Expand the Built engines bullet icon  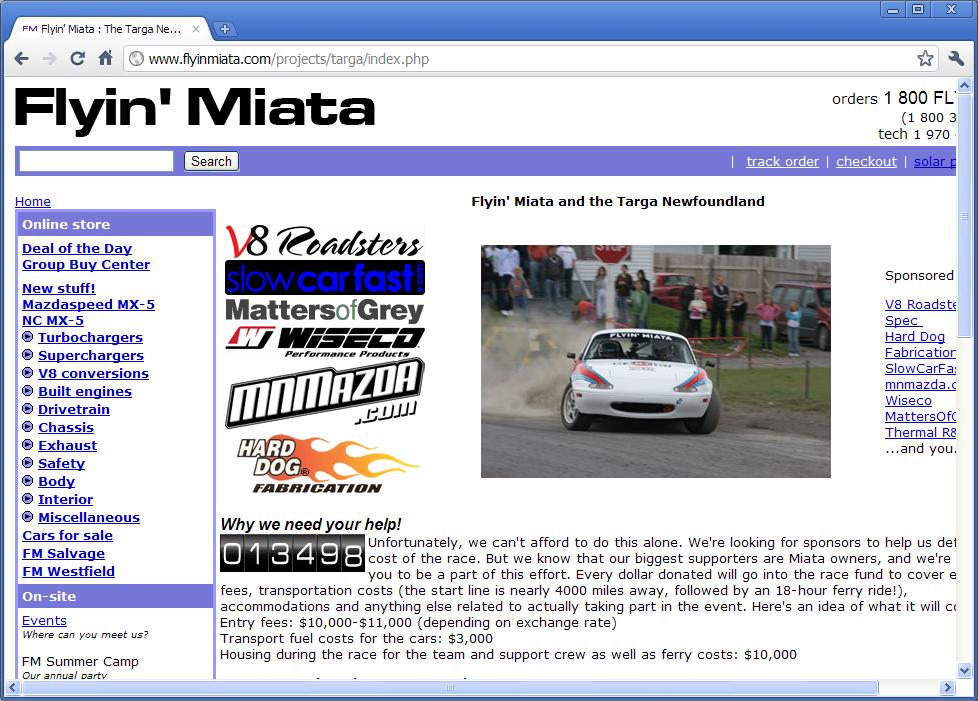[x=27, y=391]
